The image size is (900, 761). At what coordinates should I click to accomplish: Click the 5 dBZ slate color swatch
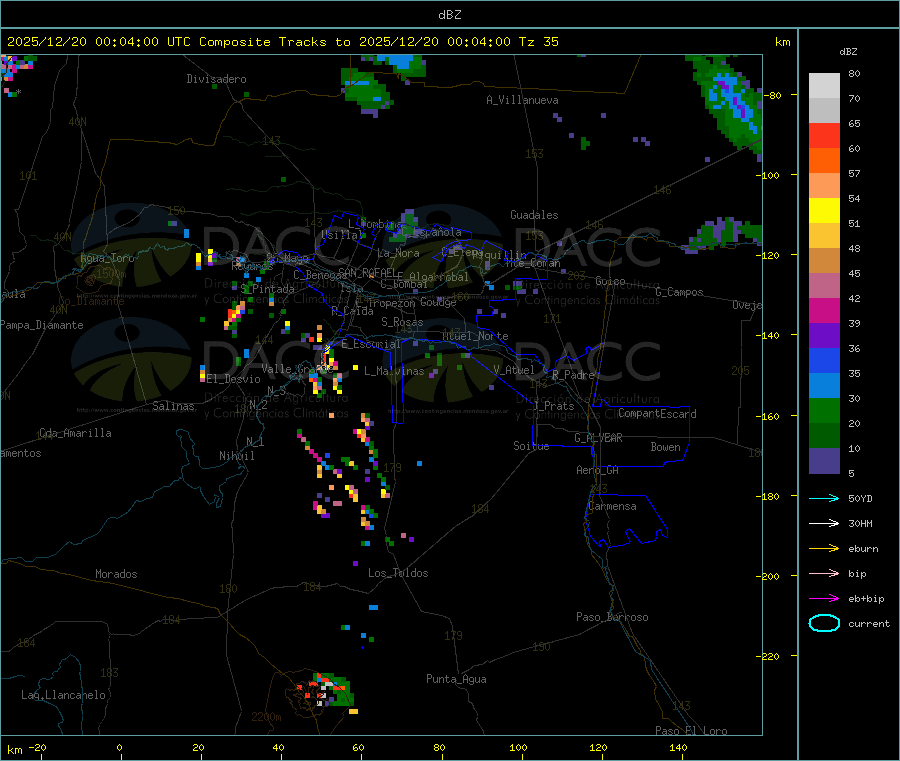tap(824, 461)
